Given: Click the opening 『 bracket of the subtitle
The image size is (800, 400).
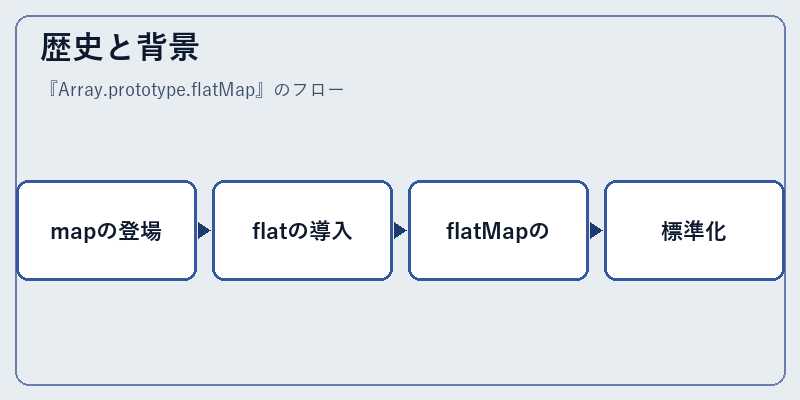Looking at the screenshot, I should coord(51,90).
